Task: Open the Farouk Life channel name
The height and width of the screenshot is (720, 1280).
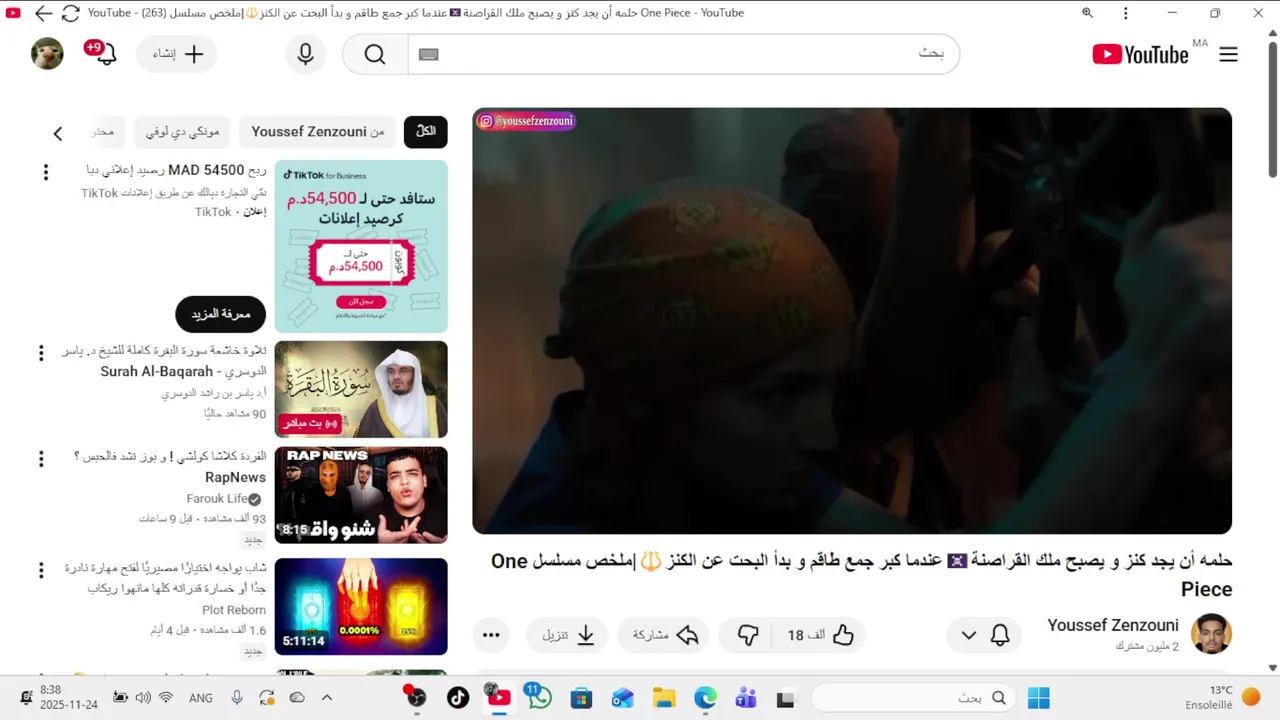Action: coord(217,498)
